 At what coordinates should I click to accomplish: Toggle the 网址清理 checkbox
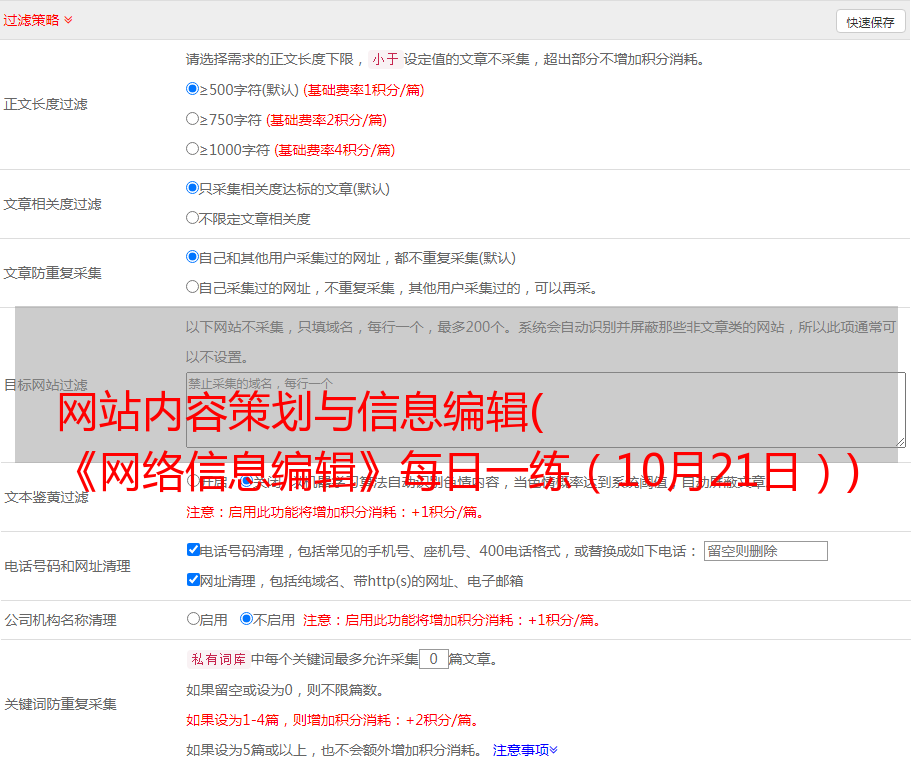pyautogui.click(x=194, y=579)
